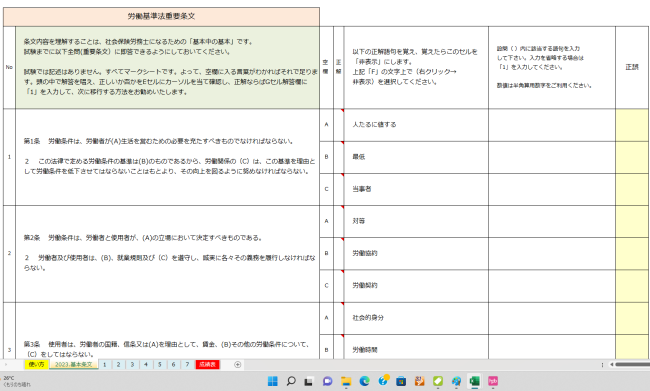This screenshot has width=650, height=391.
Task: Select answer cell 労働契約
Action: 416,286
